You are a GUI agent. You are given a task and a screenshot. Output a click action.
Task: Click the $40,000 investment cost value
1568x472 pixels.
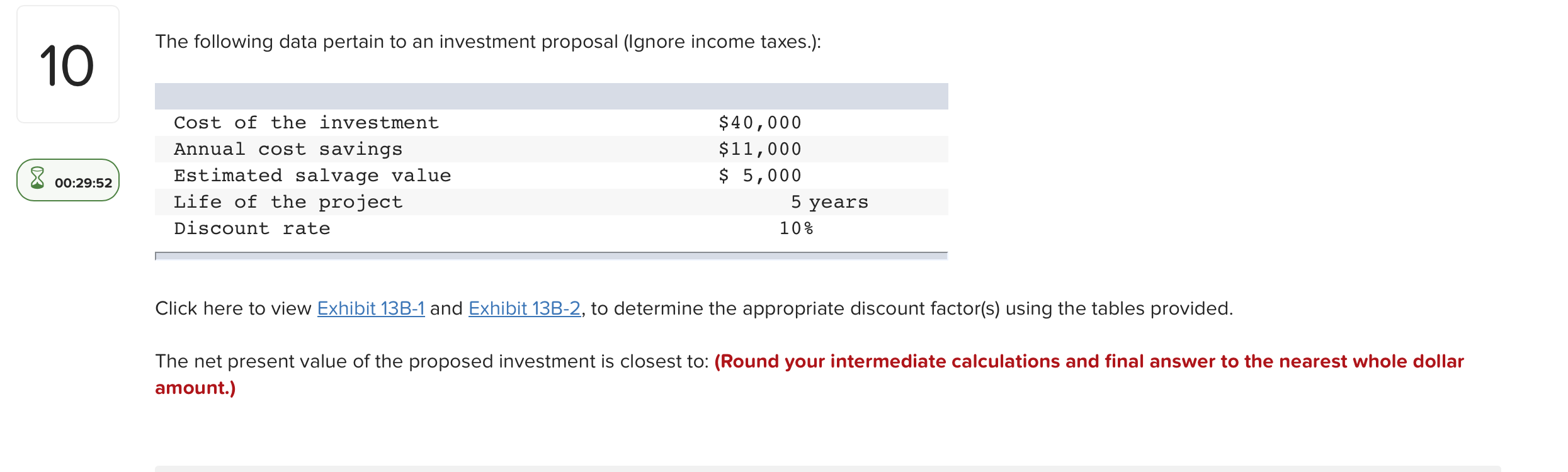[761, 122]
